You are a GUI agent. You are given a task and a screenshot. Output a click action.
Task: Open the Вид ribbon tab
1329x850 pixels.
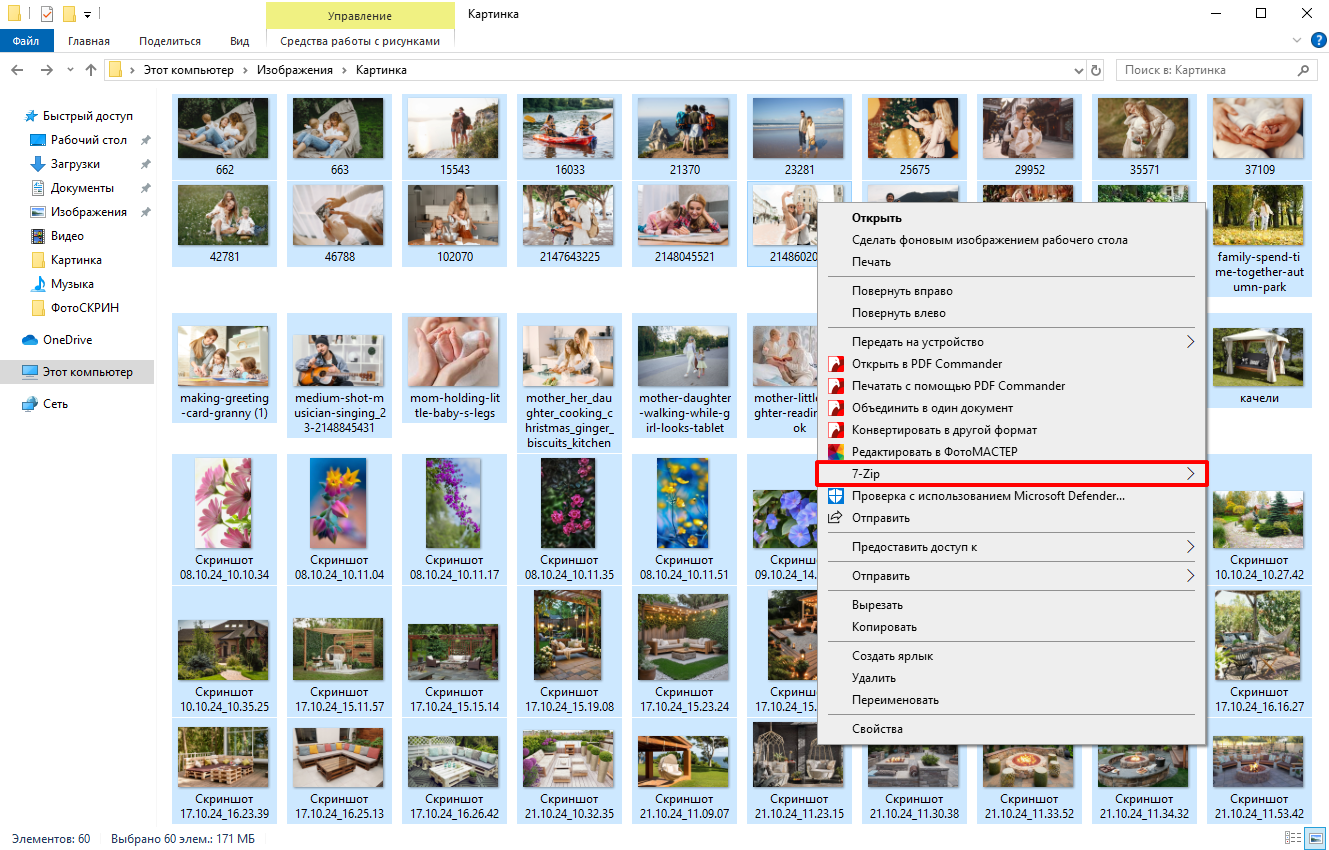(239, 41)
